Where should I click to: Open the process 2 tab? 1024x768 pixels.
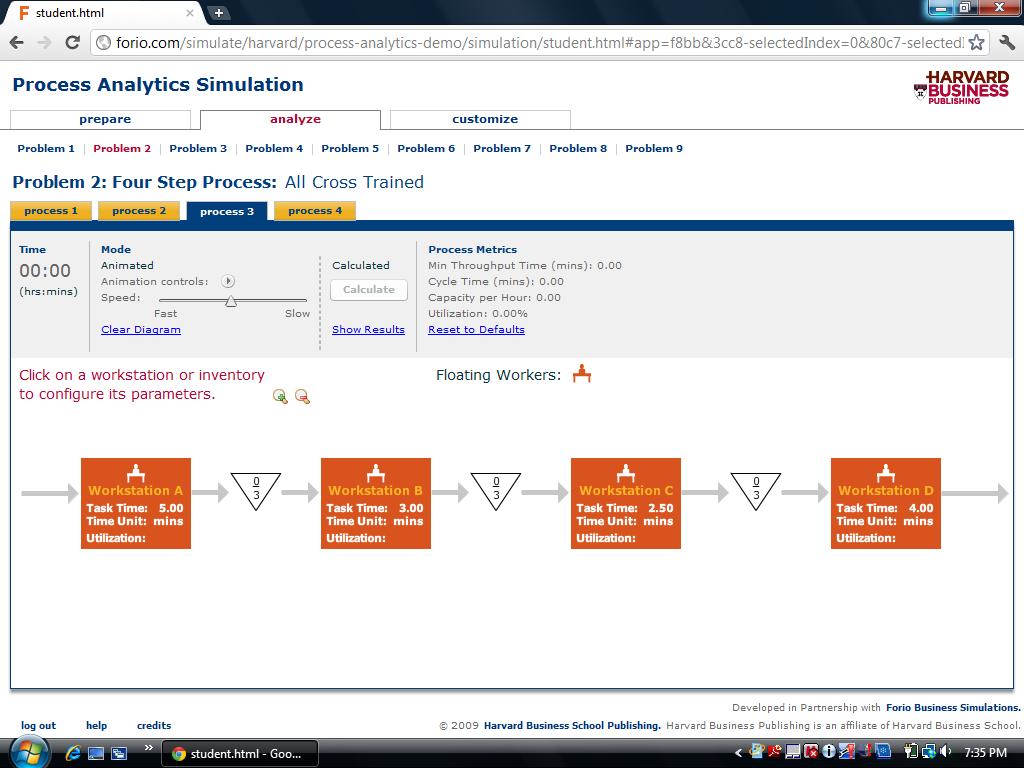[139, 210]
